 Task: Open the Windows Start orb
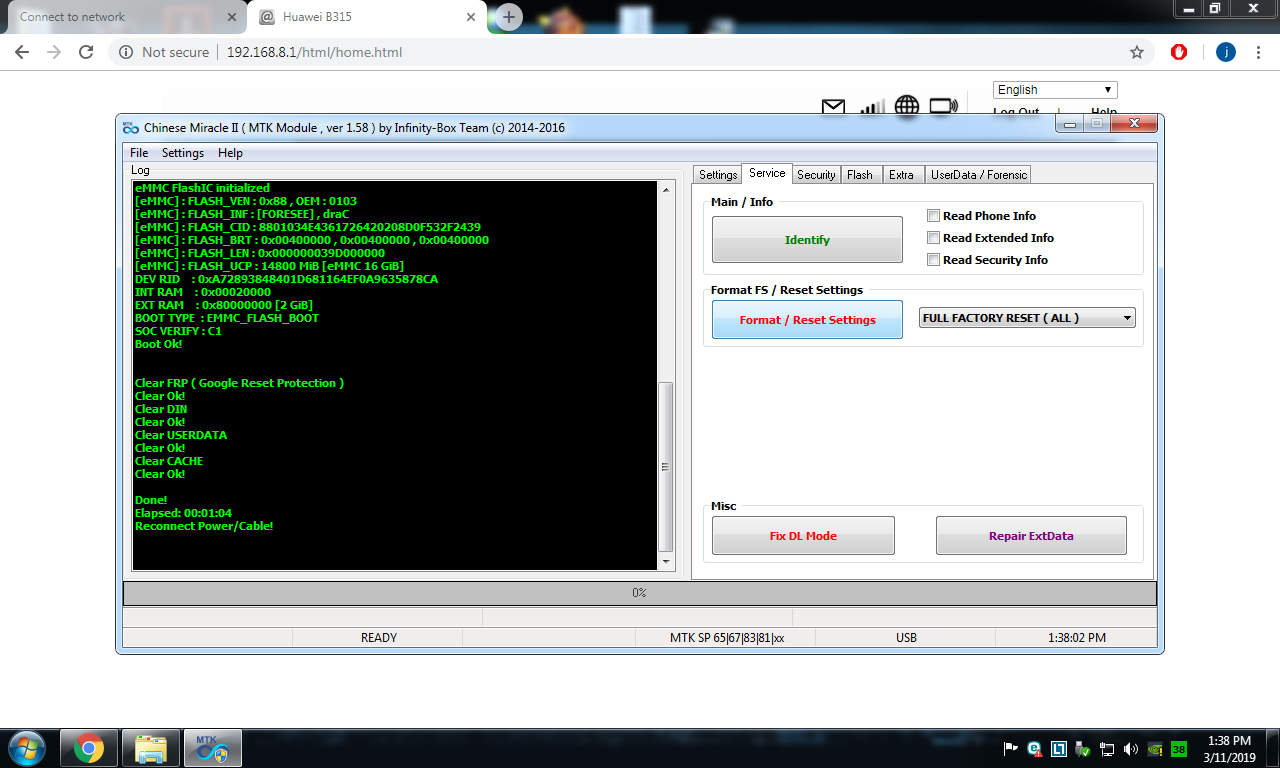pos(25,748)
